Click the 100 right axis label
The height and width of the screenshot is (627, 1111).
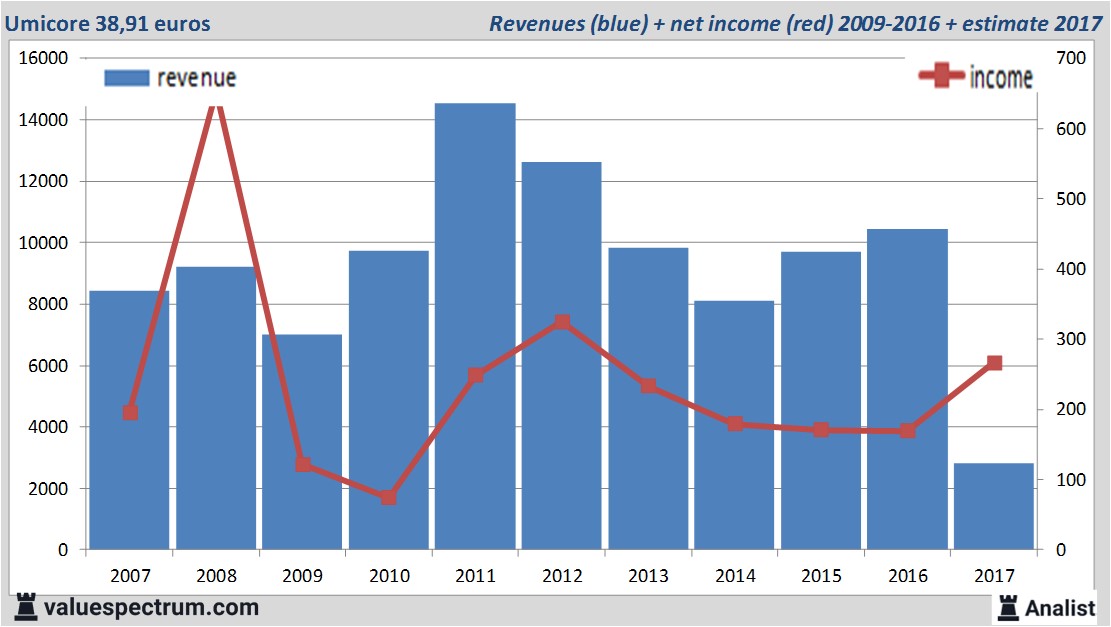click(x=1071, y=480)
